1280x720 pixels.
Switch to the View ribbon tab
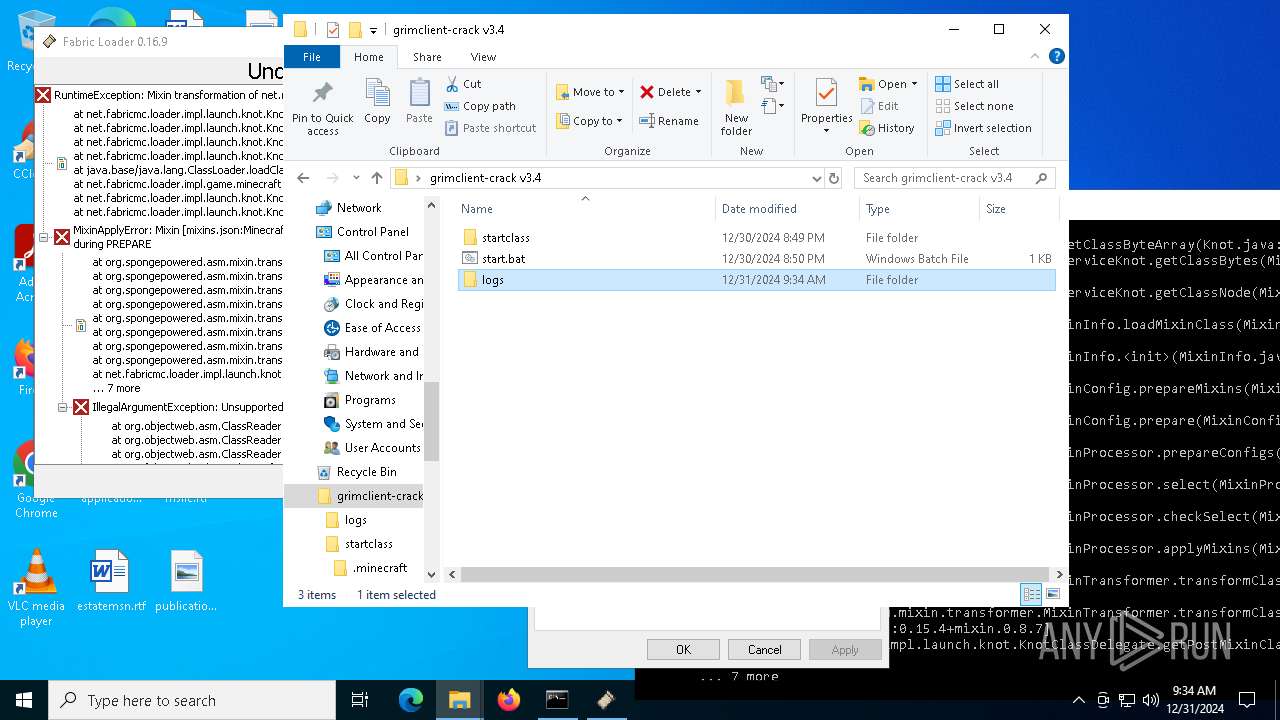483,57
